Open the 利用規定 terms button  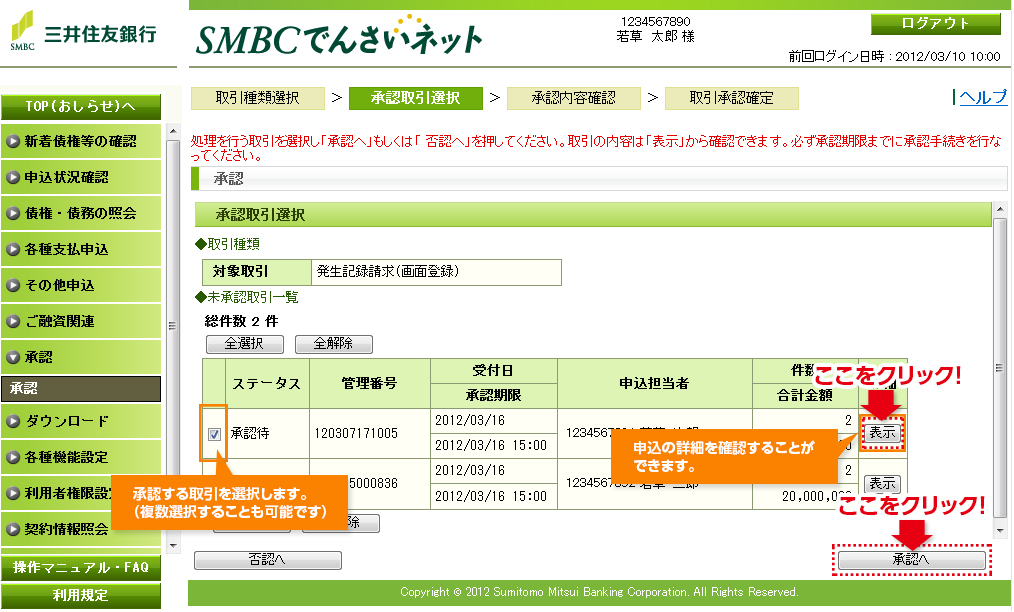pyautogui.click(x=81, y=595)
